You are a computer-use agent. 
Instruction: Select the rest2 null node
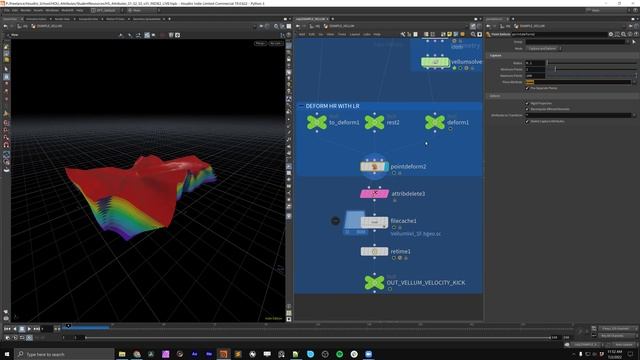coord(374,122)
